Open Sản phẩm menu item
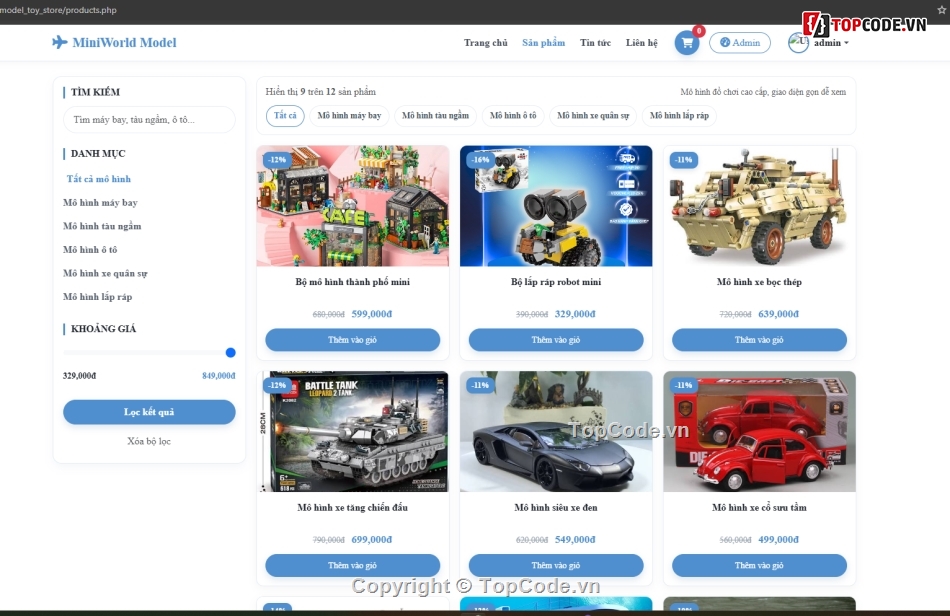This screenshot has height=616, width=950. (x=543, y=42)
